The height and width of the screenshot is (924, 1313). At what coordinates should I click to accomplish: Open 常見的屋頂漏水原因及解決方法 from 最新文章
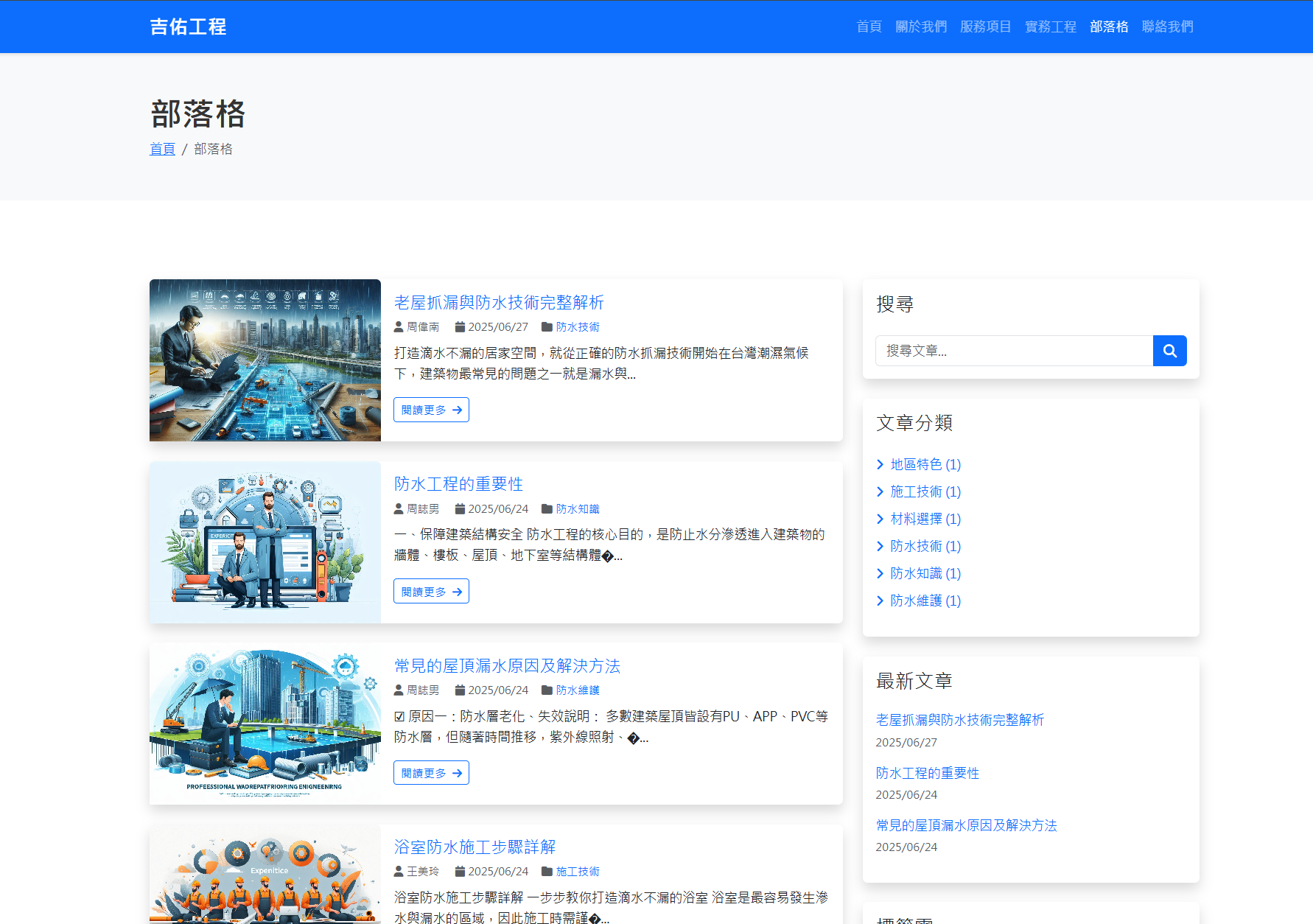pyautogui.click(x=966, y=826)
